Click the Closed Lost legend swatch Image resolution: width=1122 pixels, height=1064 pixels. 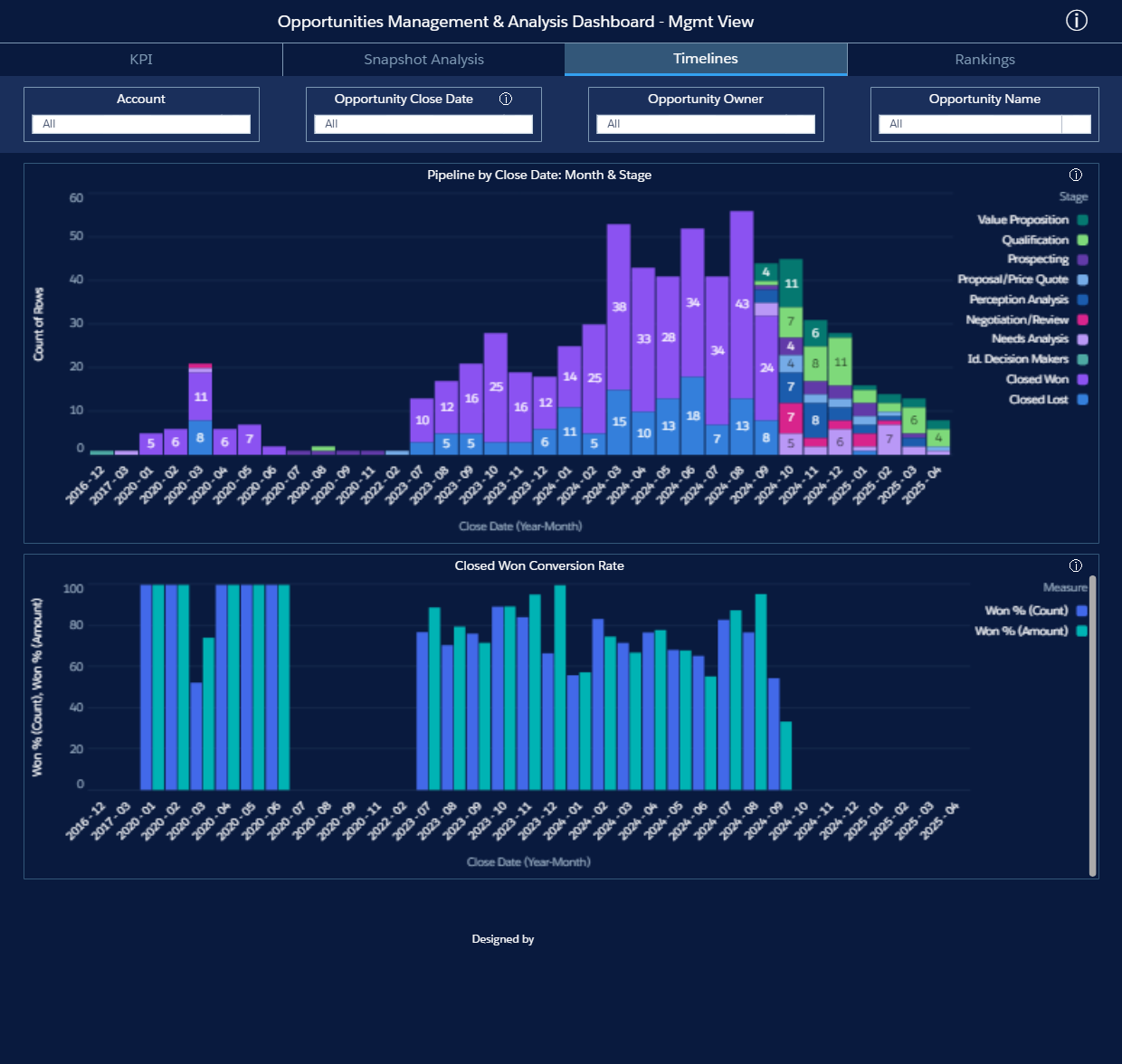(1082, 400)
